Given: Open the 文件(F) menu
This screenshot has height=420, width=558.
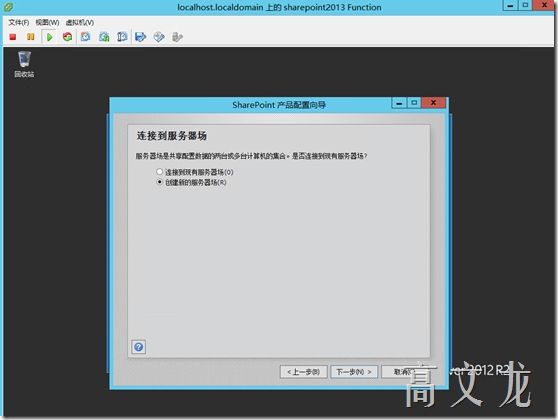Looking at the screenshot, I should [19, 22].
